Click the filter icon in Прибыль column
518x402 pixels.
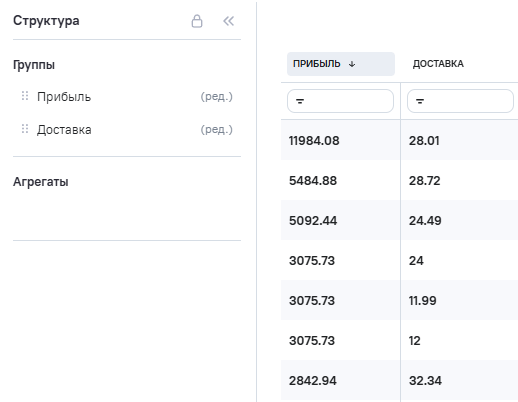300,101
